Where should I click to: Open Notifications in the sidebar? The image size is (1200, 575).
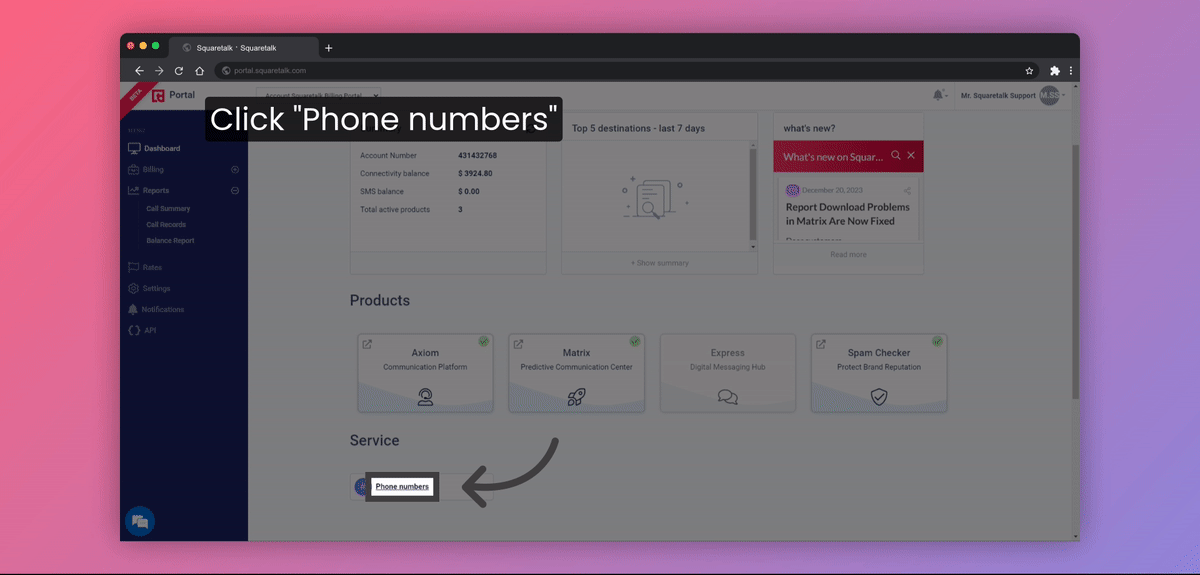click(163, 309)
